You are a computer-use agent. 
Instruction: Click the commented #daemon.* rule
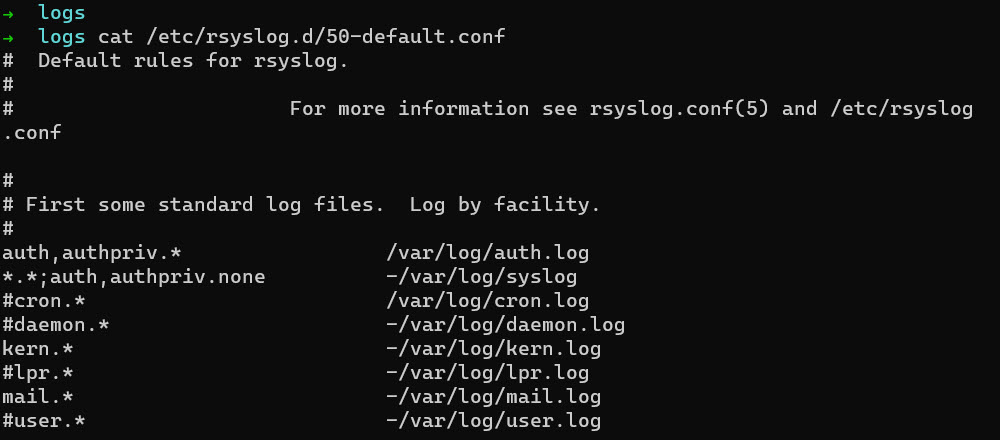tap(56, 325)
